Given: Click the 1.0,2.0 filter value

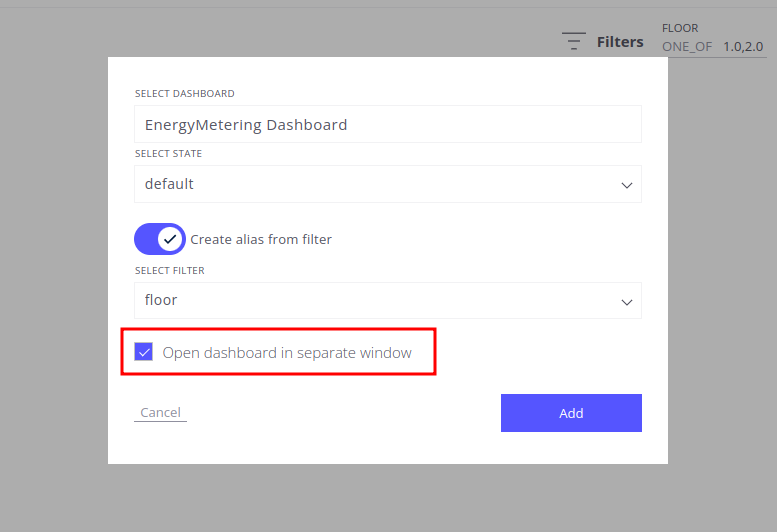Looking at the screenshot, I should coord(743,46).
